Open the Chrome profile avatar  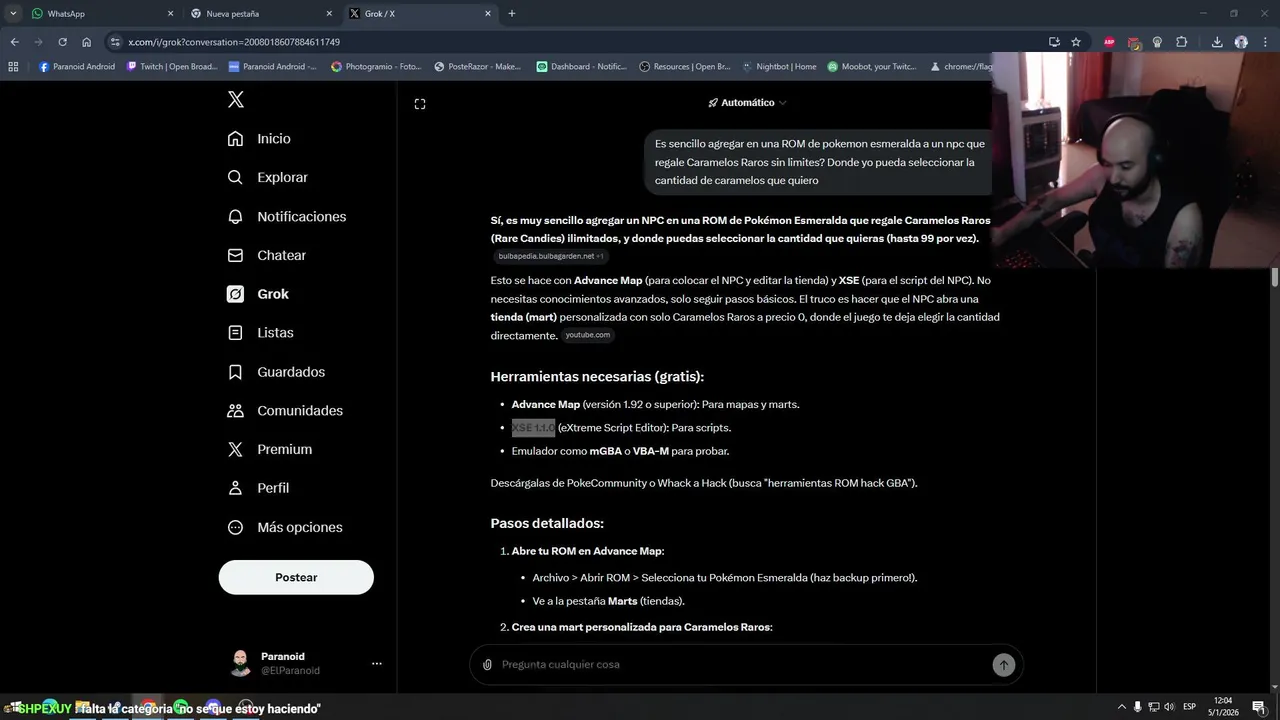(x=1241, y=42)
